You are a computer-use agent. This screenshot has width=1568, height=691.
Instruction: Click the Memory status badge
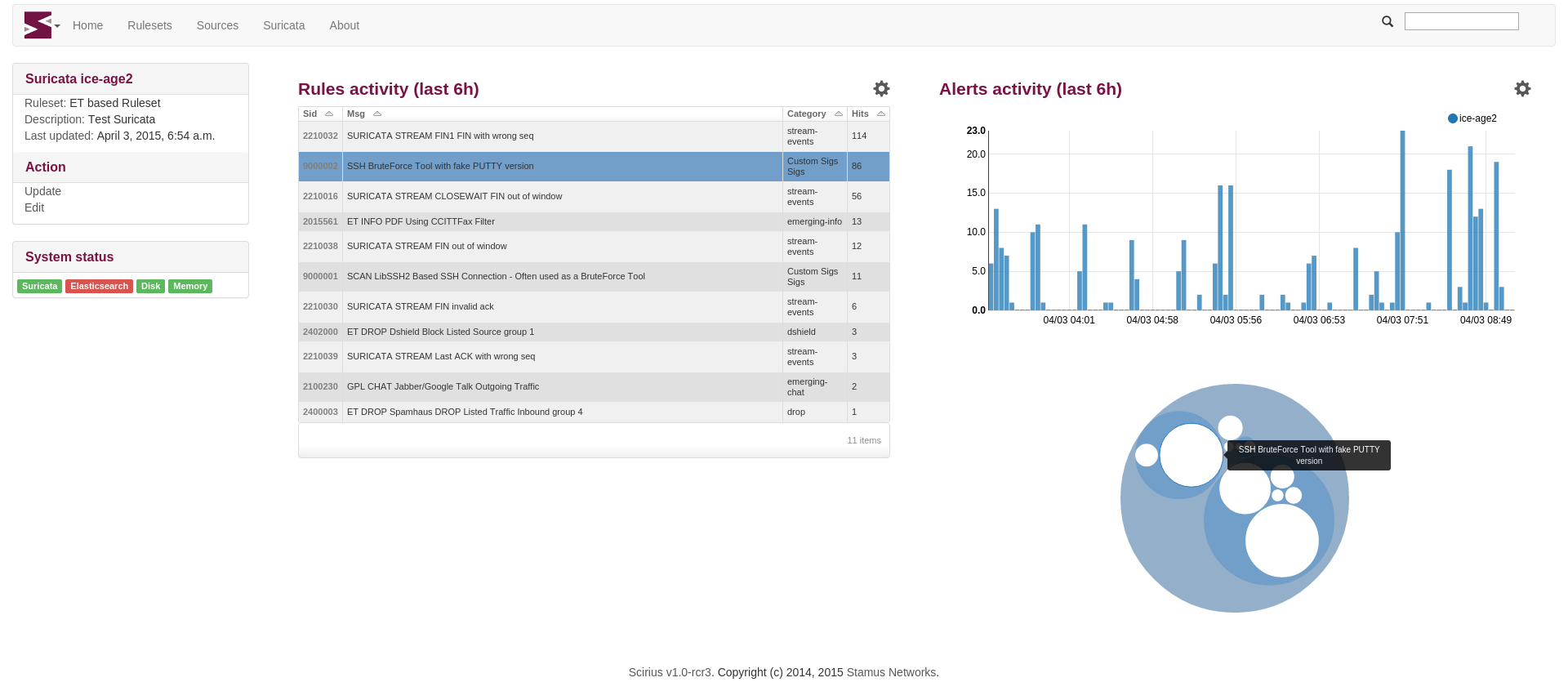click(190, 286)
